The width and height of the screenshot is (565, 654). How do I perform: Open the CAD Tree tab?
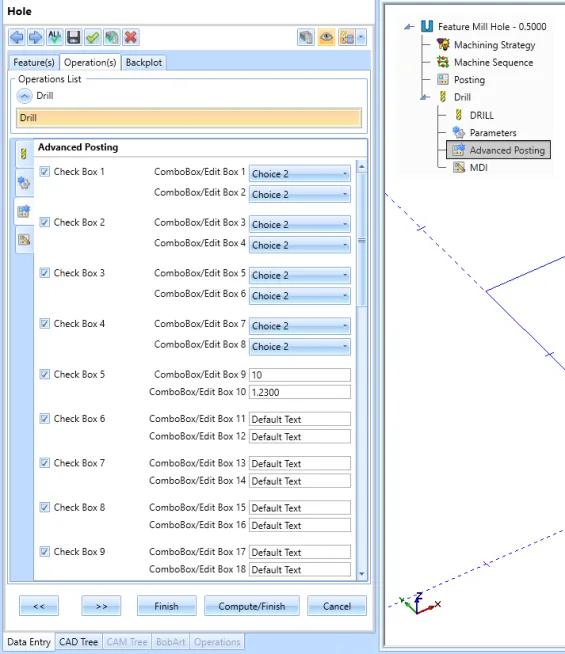pyautogui.click(x=78, y=641)
